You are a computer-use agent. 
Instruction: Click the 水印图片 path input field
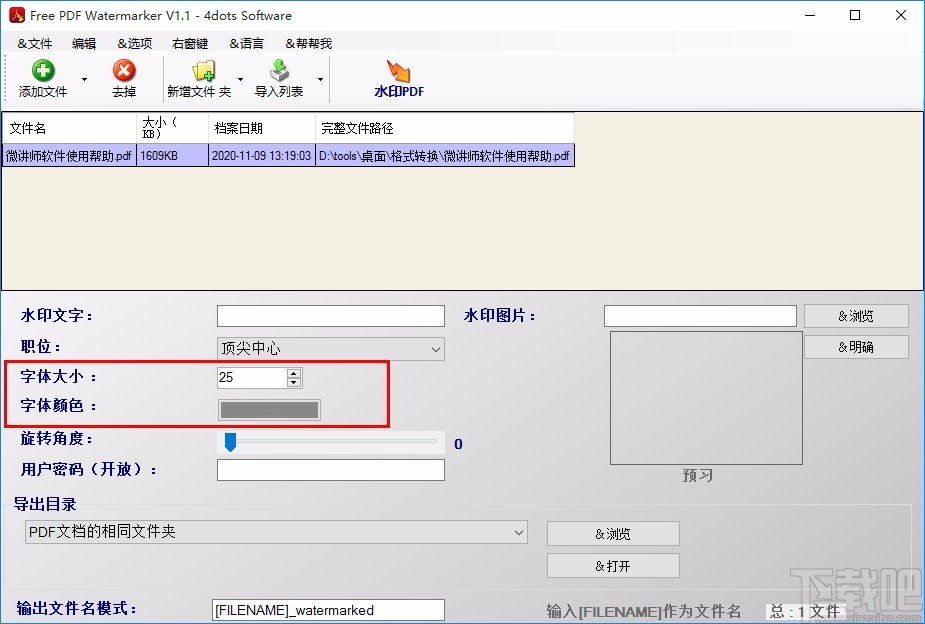pos(700,316)
